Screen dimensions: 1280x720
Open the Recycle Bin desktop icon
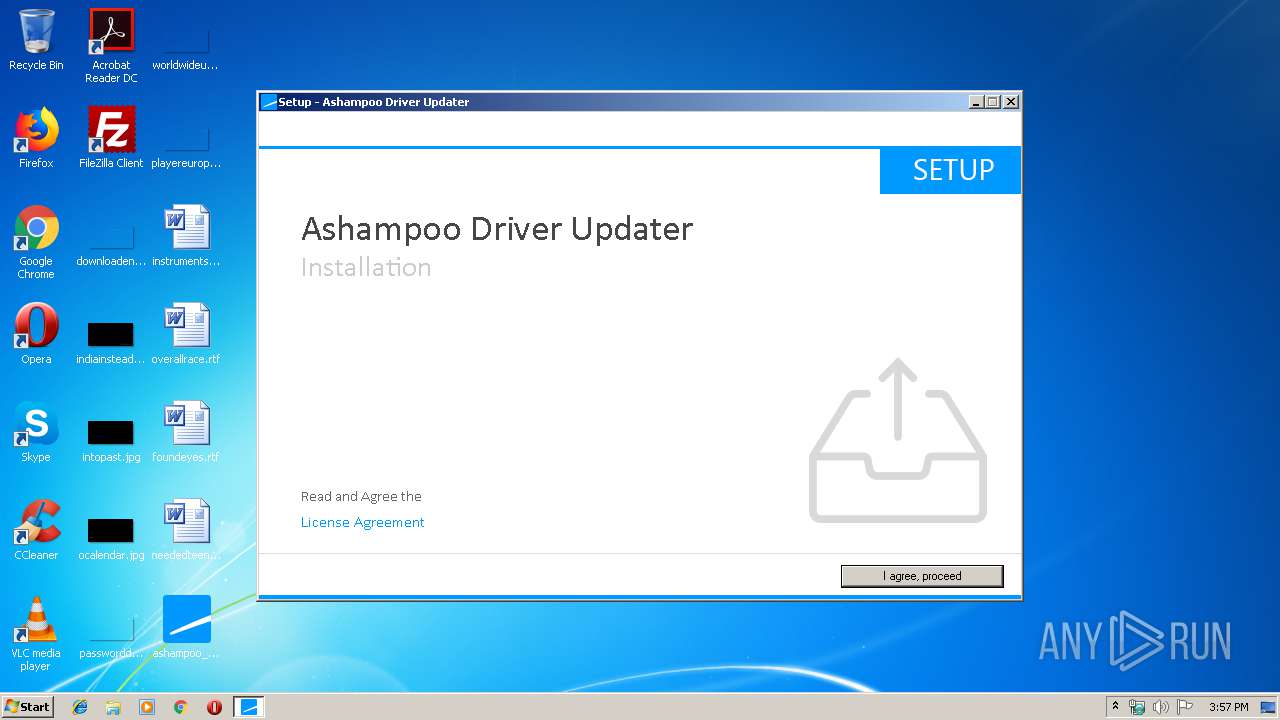click(x=36, y=41)
